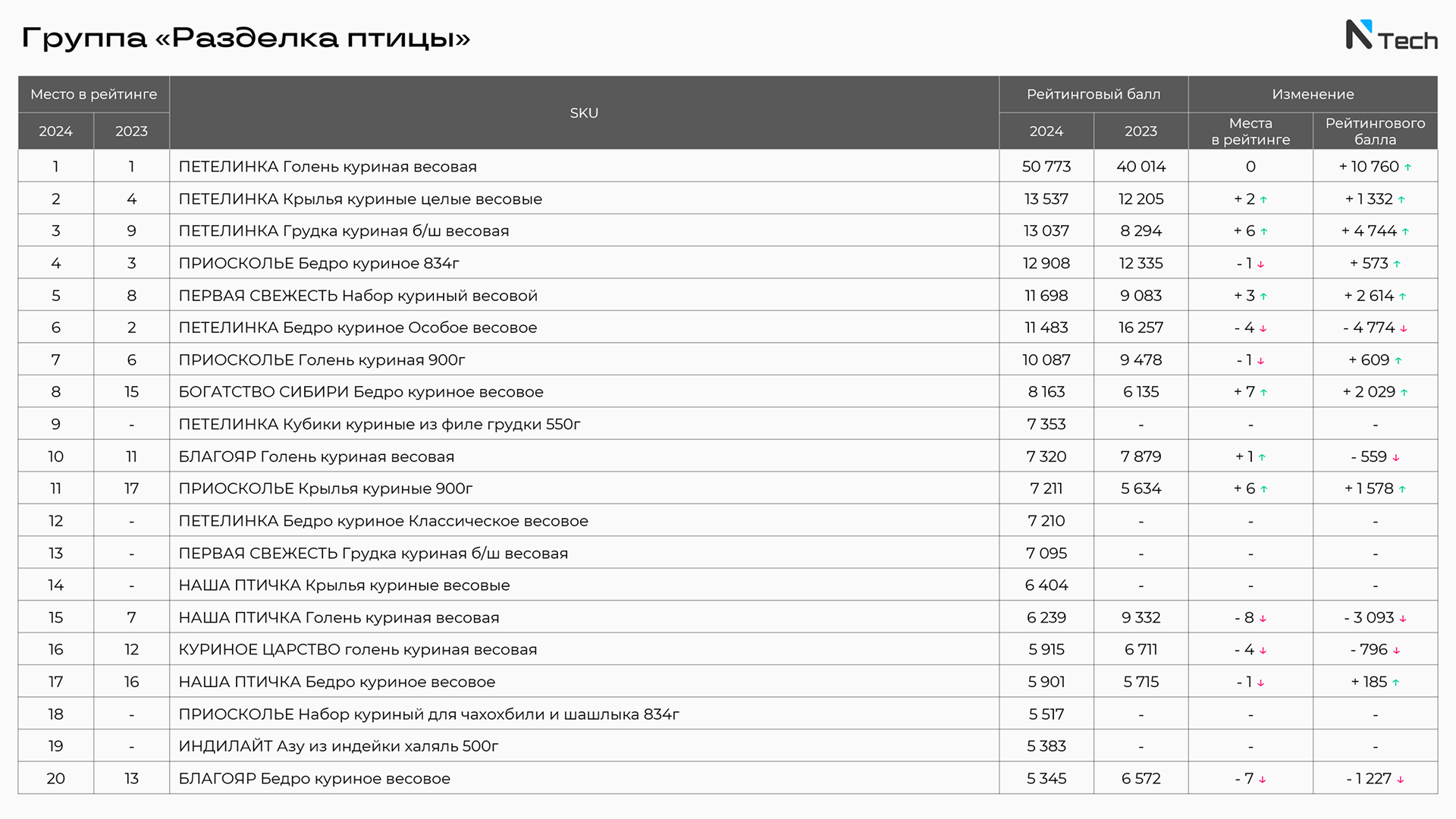
Task: Click the green arrow beside + 2 029
Action: (1404, 393)
